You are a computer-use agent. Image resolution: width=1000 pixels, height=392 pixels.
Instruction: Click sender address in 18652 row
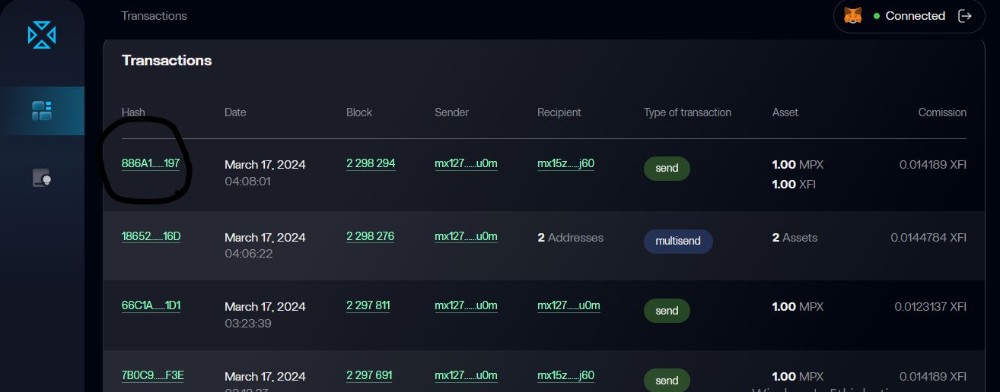(466, 236)
